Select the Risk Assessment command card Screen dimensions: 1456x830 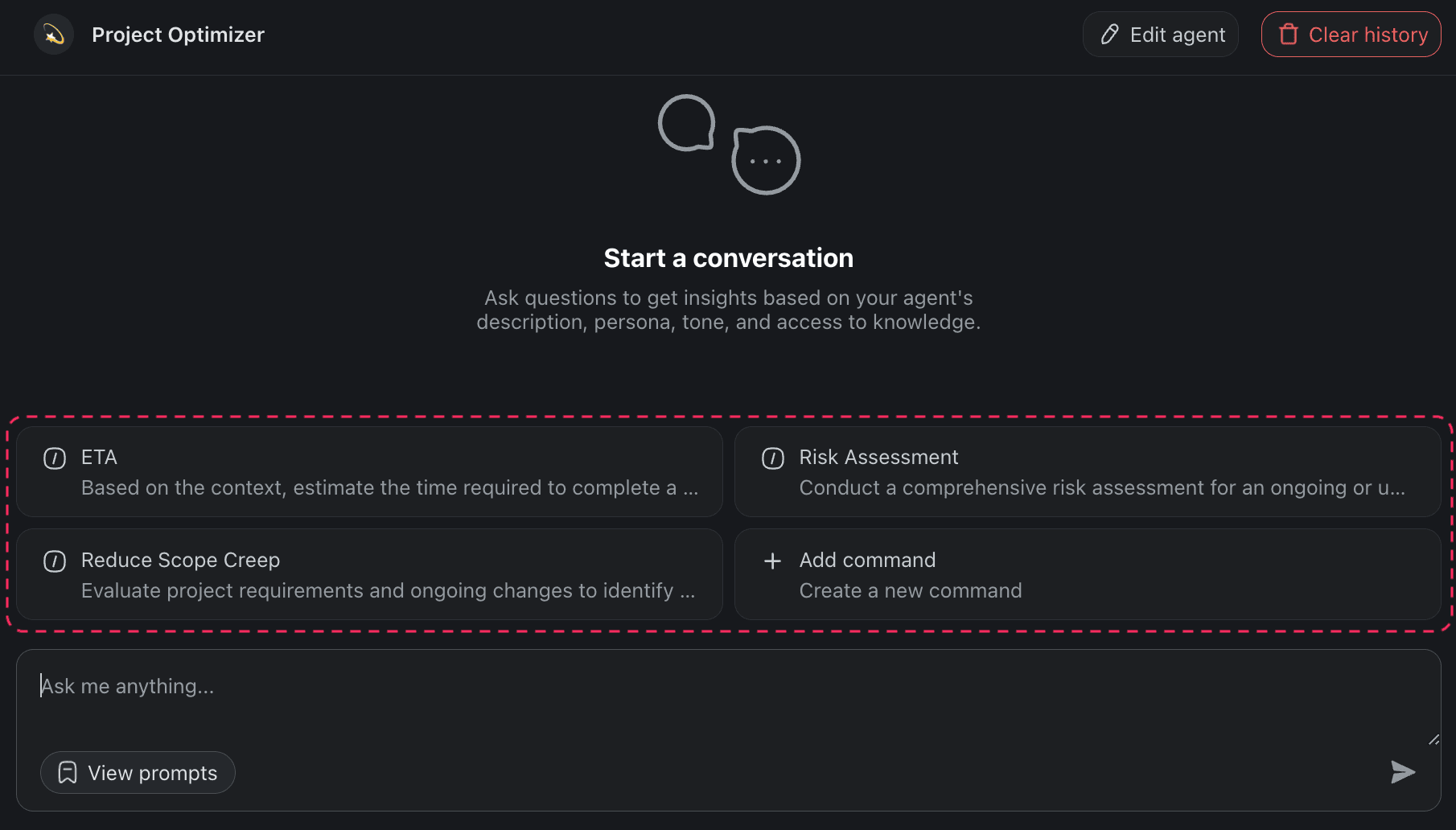tap(1088, 471)
